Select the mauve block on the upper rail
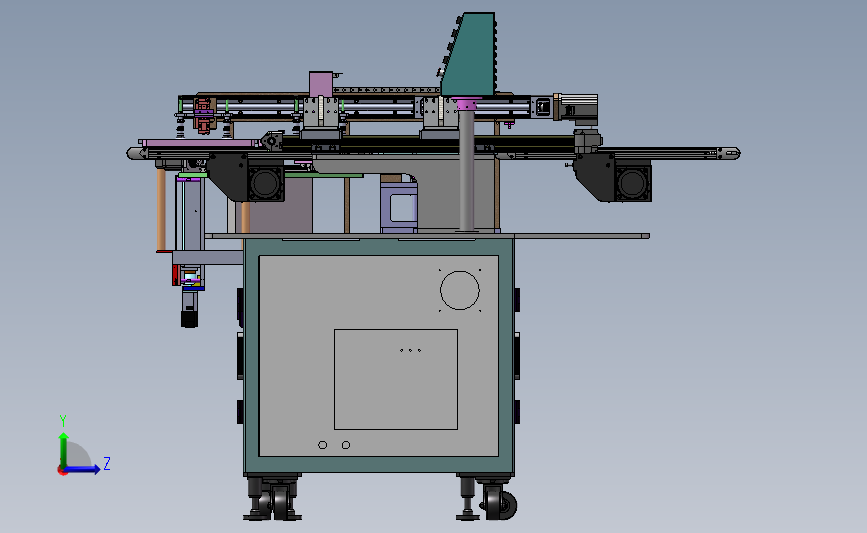The height and width of the screenshot is (533, 867). [321, 84]
